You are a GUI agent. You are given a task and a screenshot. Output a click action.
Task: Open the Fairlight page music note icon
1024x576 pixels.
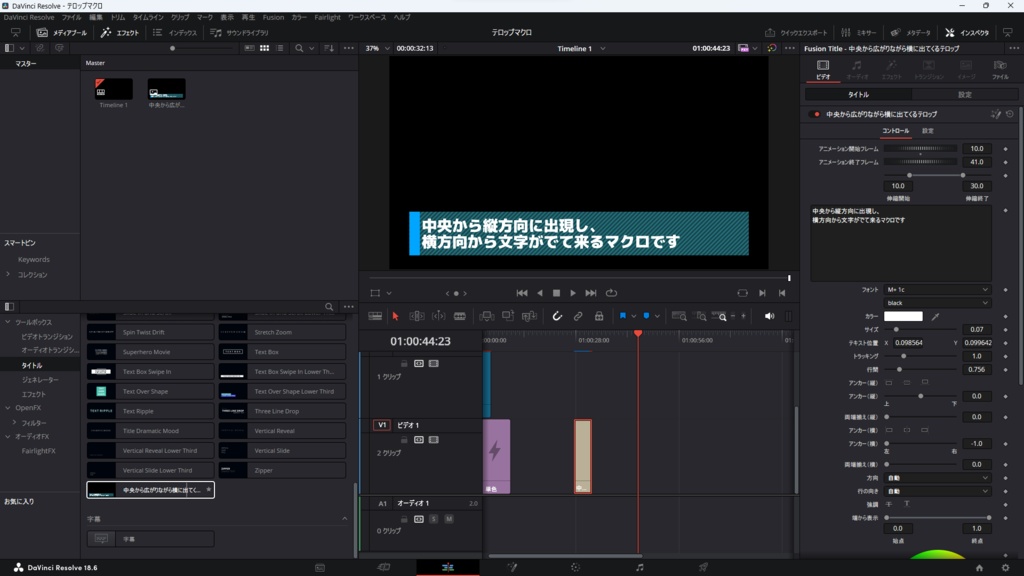click(x=639, y=568)
